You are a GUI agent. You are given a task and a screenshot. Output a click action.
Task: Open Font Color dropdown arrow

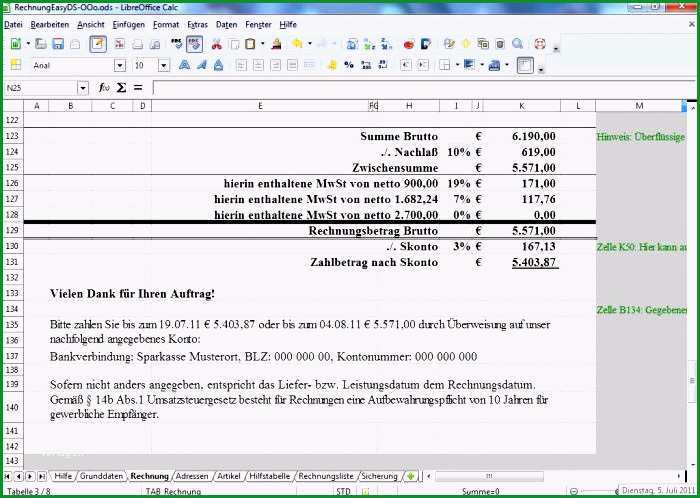pyautogui.click(x=507, y=66)
